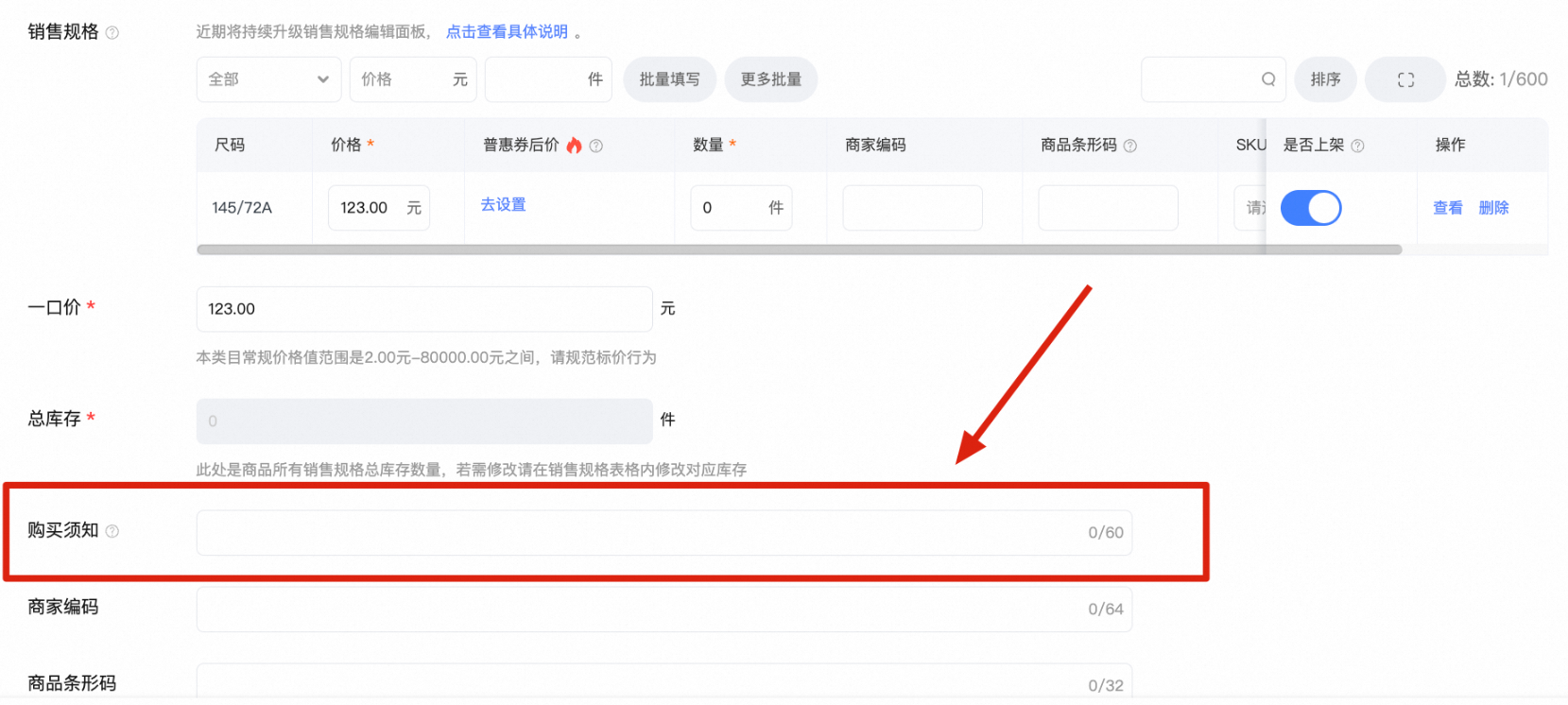Click the SKU input in table row
1568x705 pixels.
(1249, 208)
